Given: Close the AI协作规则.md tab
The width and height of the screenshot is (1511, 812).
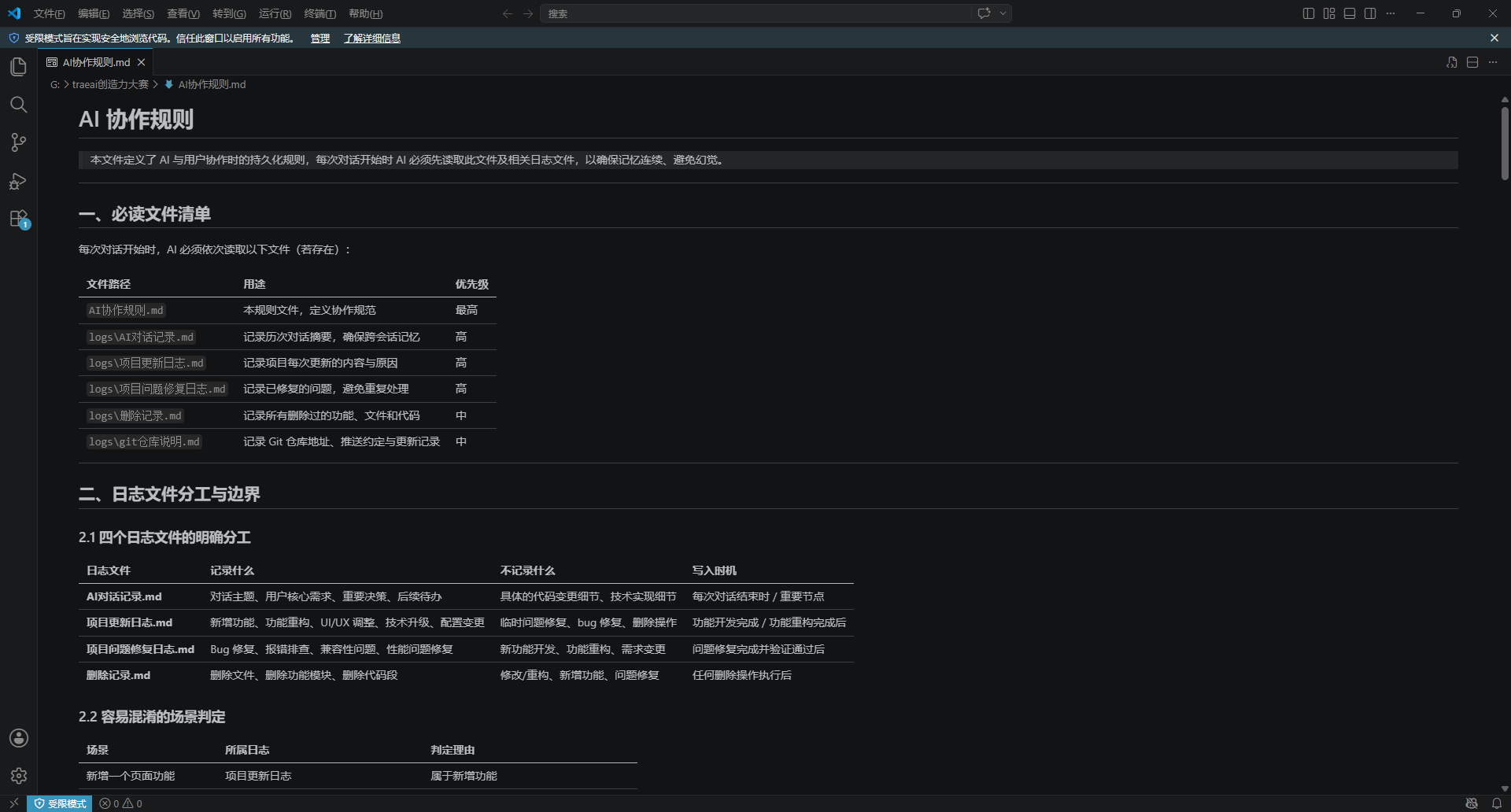Looking at the screenshot, I should [x=142, y=62].
